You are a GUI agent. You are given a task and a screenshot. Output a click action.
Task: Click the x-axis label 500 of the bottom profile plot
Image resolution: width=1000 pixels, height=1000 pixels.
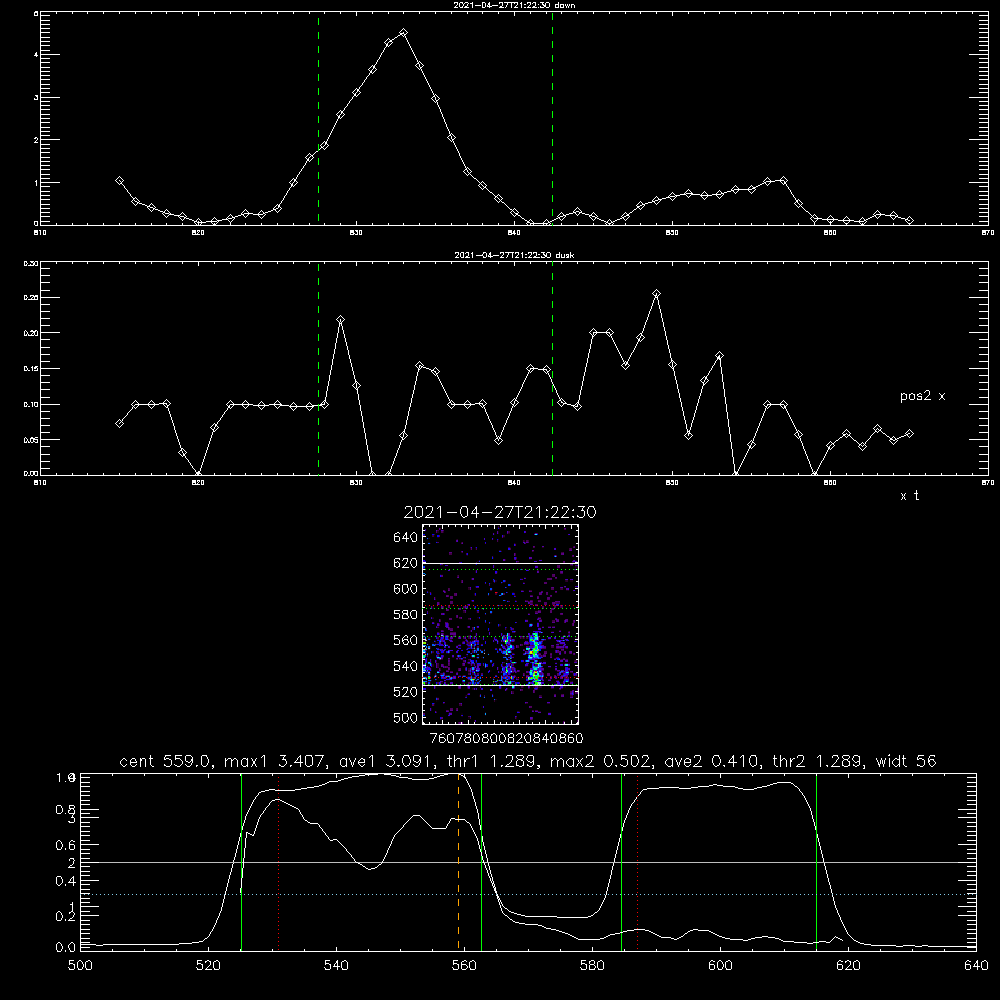[80, 965]
